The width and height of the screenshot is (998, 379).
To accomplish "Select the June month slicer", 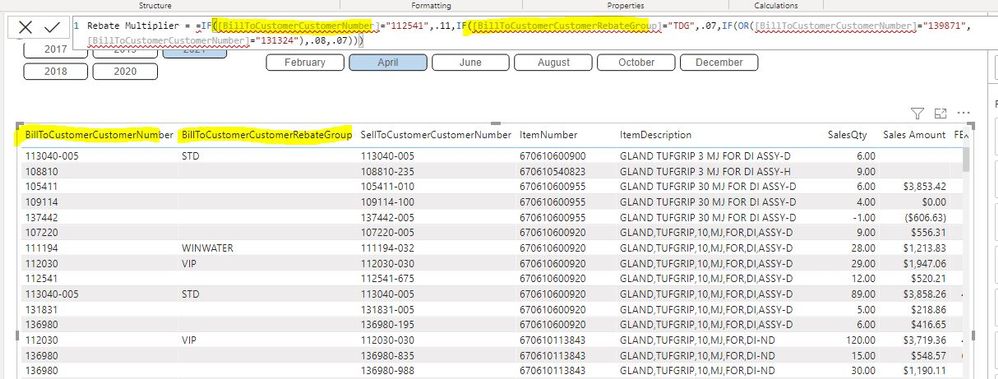I will tap(470, 62).
